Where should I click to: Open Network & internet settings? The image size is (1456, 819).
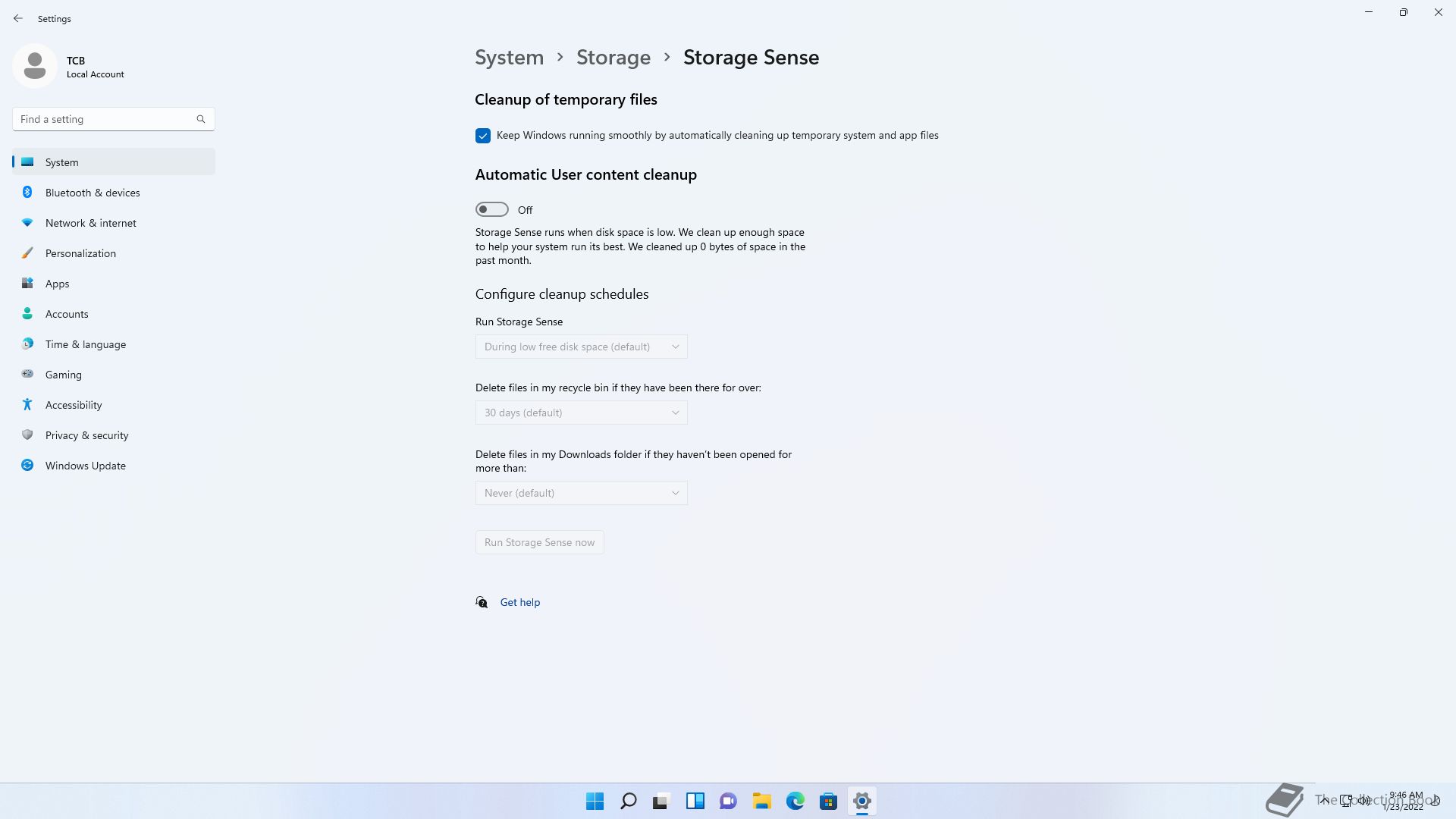point(114,222)
